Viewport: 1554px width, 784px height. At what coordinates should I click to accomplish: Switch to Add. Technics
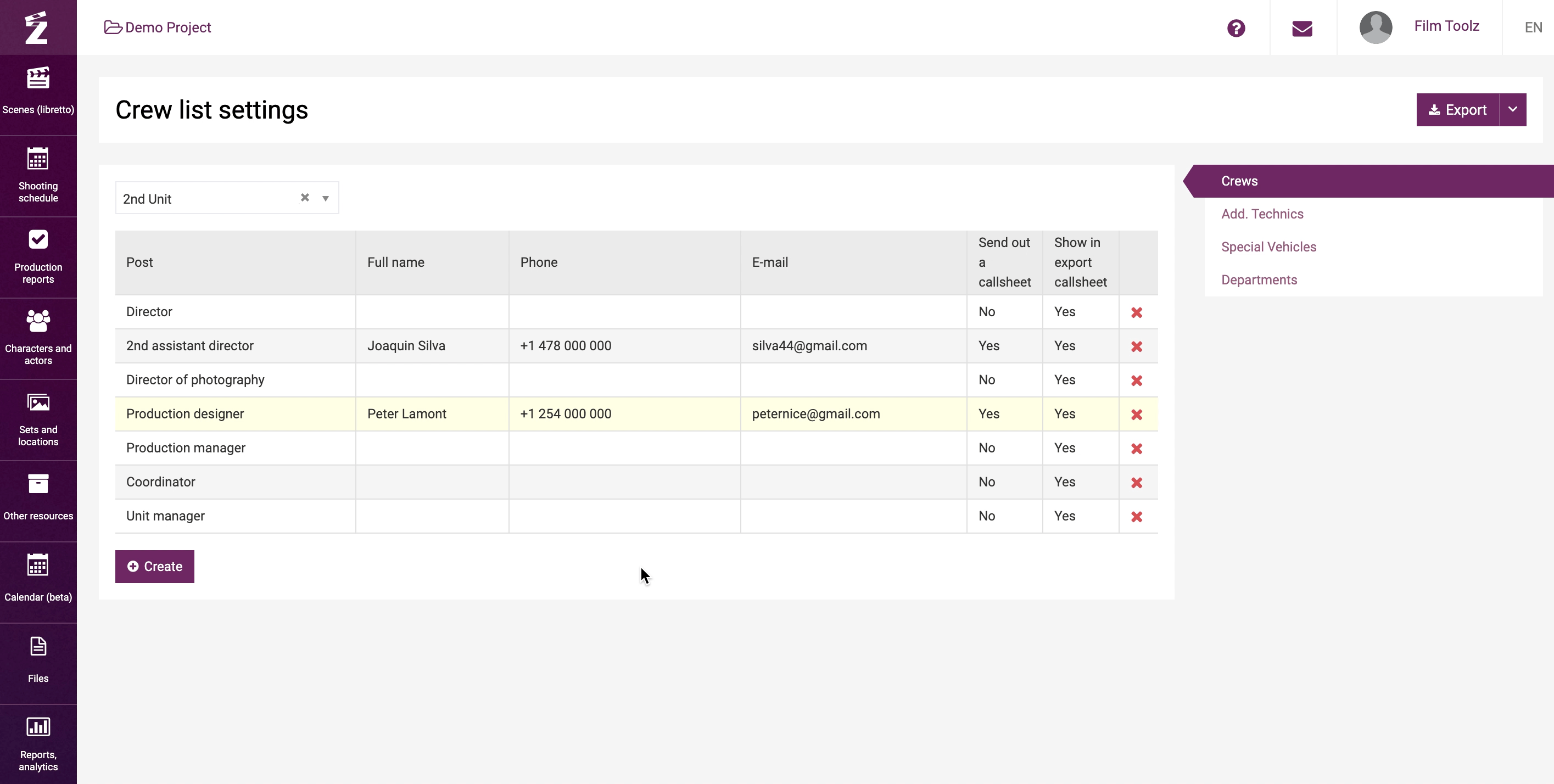(1262, 214)
